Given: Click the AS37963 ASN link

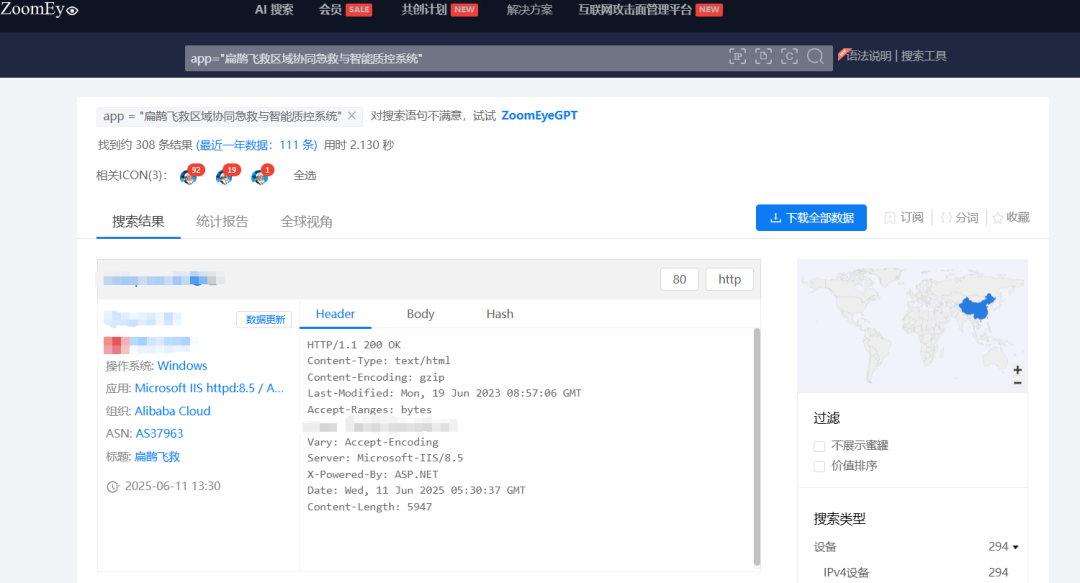Looking at the screenshot, I should pos(159,433).
